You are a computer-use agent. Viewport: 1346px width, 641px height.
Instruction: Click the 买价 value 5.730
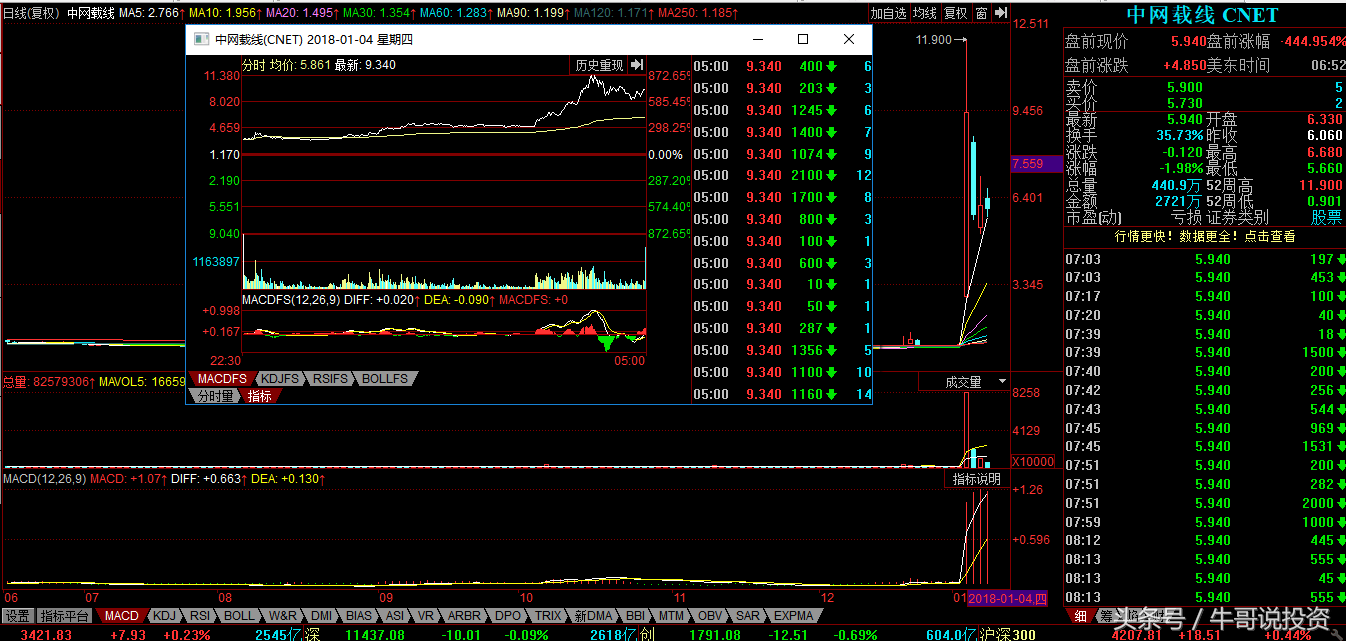point(1185,103)
